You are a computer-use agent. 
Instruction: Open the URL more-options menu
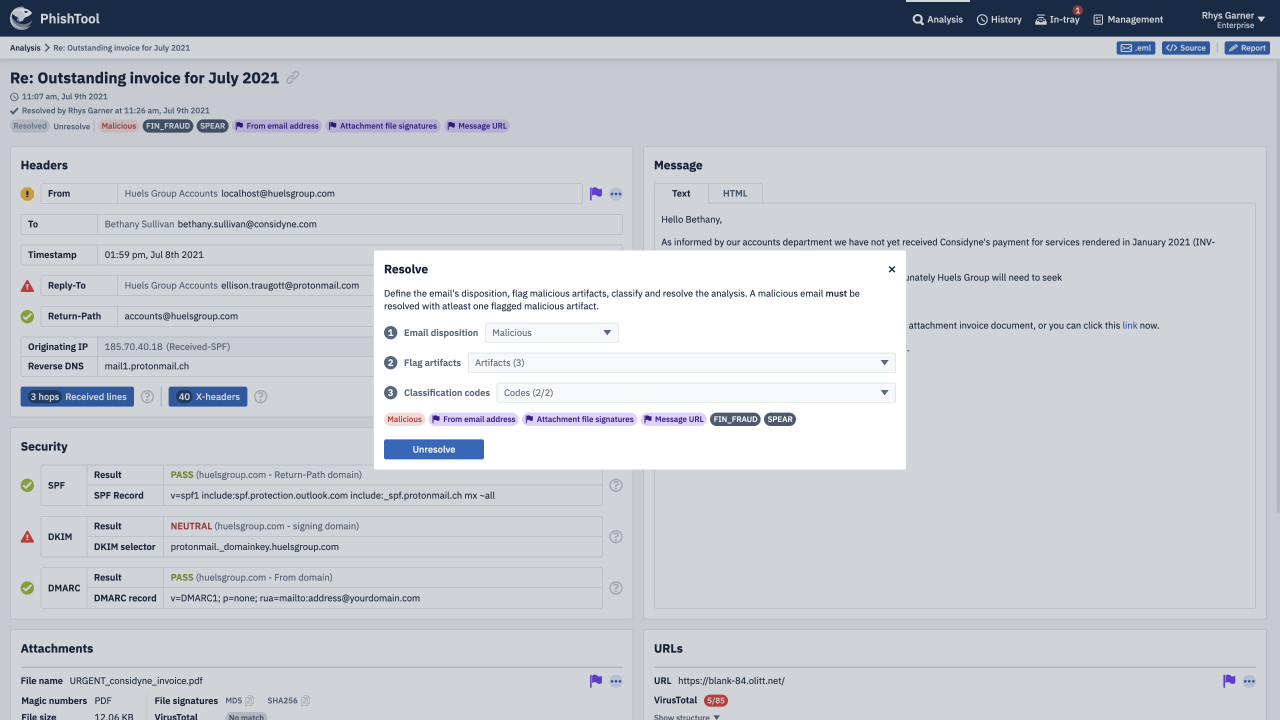point(1249,681)
